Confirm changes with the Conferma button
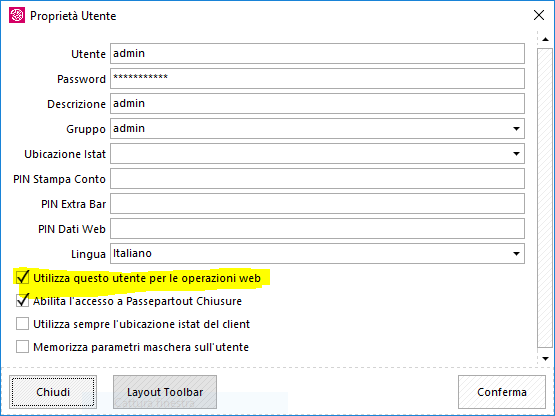 (x=502, y=392)
